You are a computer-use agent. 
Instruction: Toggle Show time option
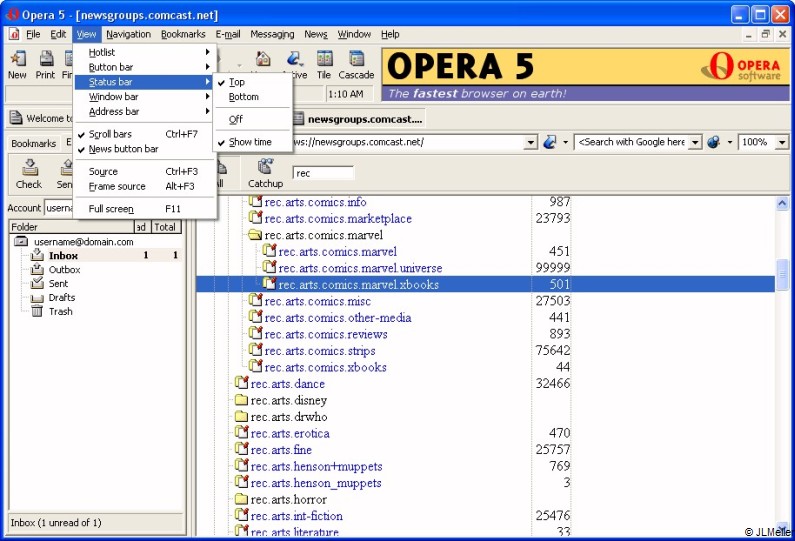(x=252, y=142)
